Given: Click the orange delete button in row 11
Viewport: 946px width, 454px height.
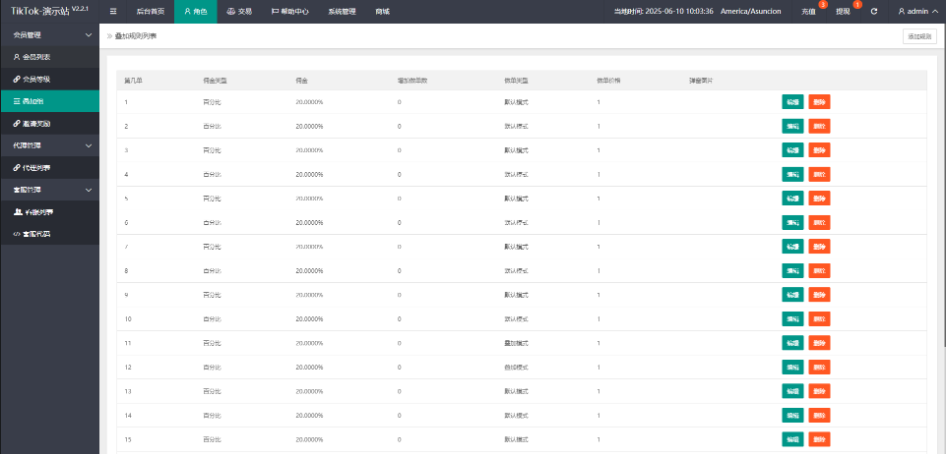Looking at the screenshot, I should 819,343.
